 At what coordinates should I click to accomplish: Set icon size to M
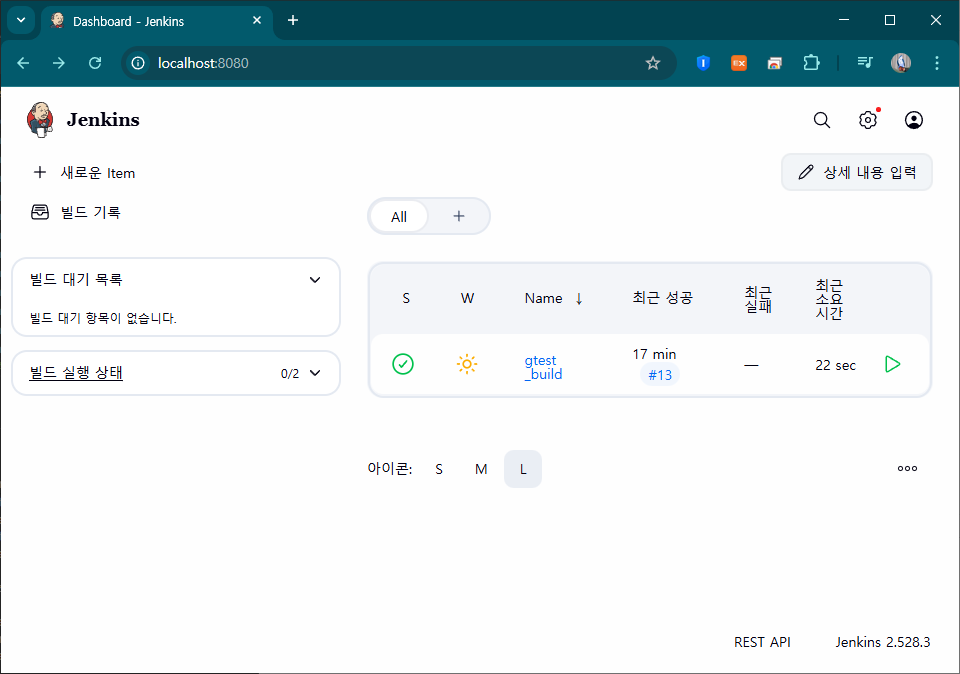click(x=481, y=469)
